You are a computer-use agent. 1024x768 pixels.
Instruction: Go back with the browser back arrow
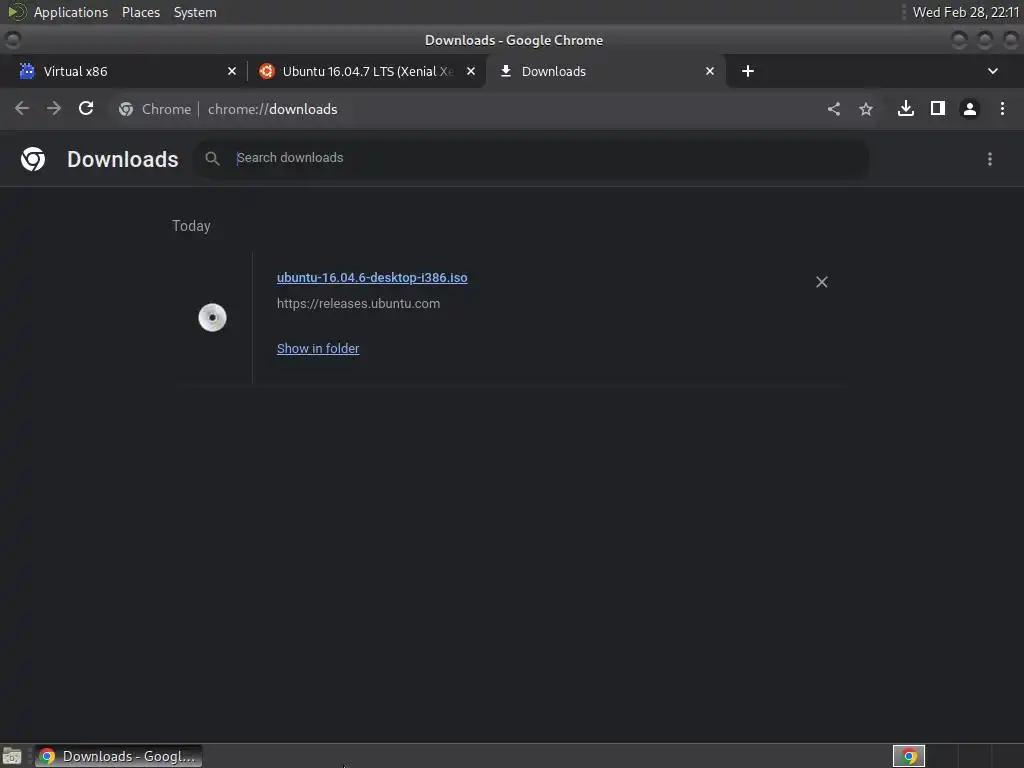22,108
